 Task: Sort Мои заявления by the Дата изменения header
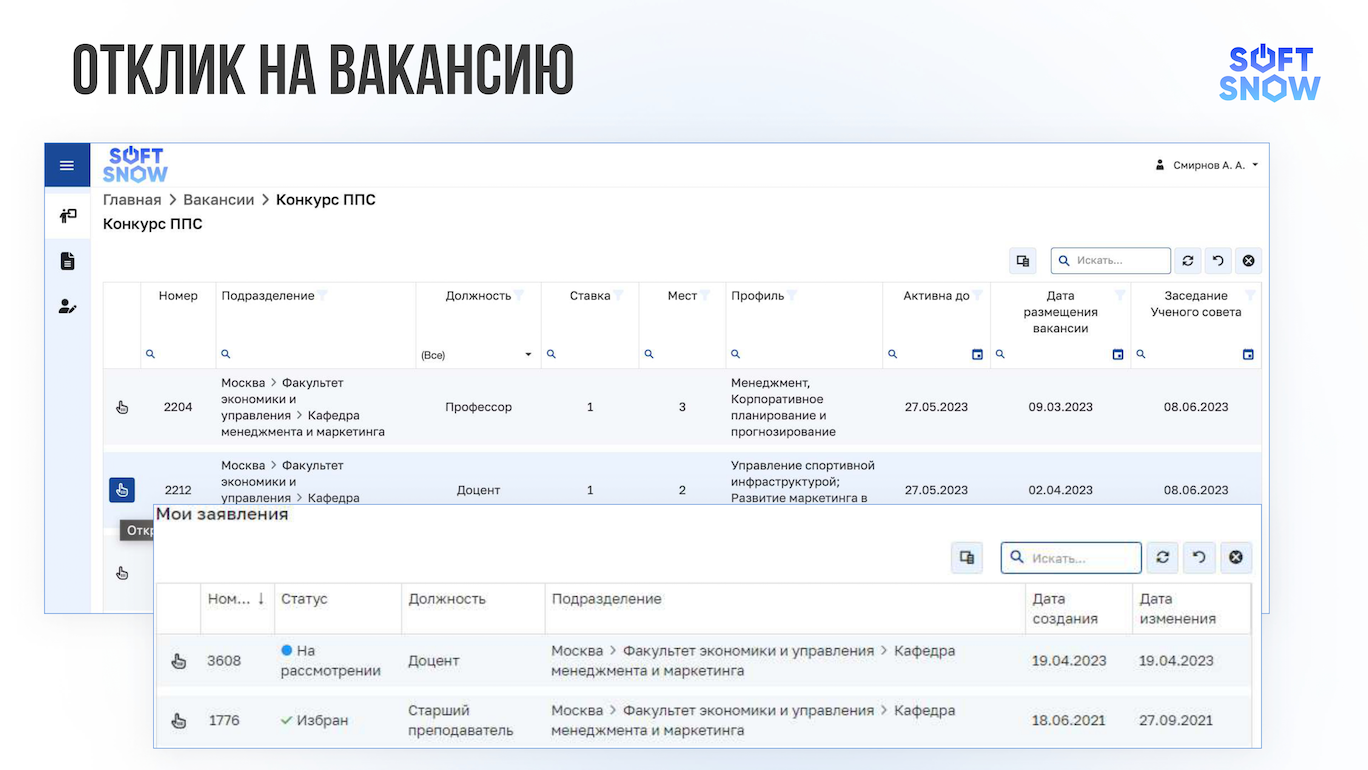tap(1178, 609)
